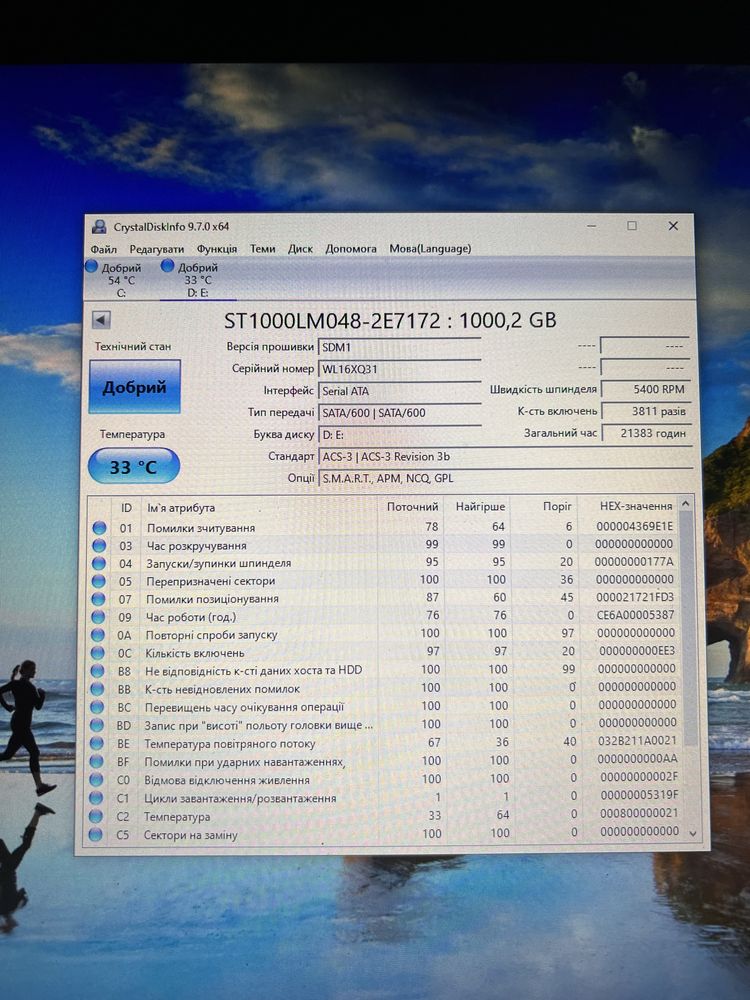Image resolution: width=750 pixels, height=1000 pixels.
Task: Click the status dot for attribute BB
Action: pos(97,689)
